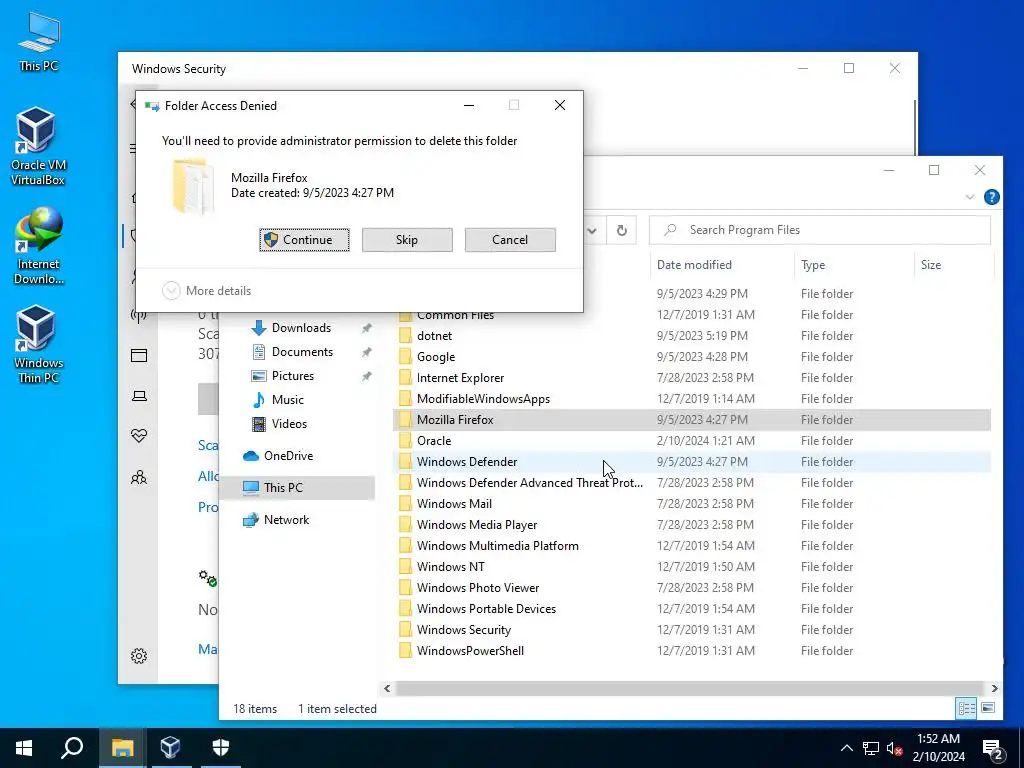Open the Windows Start menu
The image size is (1024, 768).
[x=24, y=748]
